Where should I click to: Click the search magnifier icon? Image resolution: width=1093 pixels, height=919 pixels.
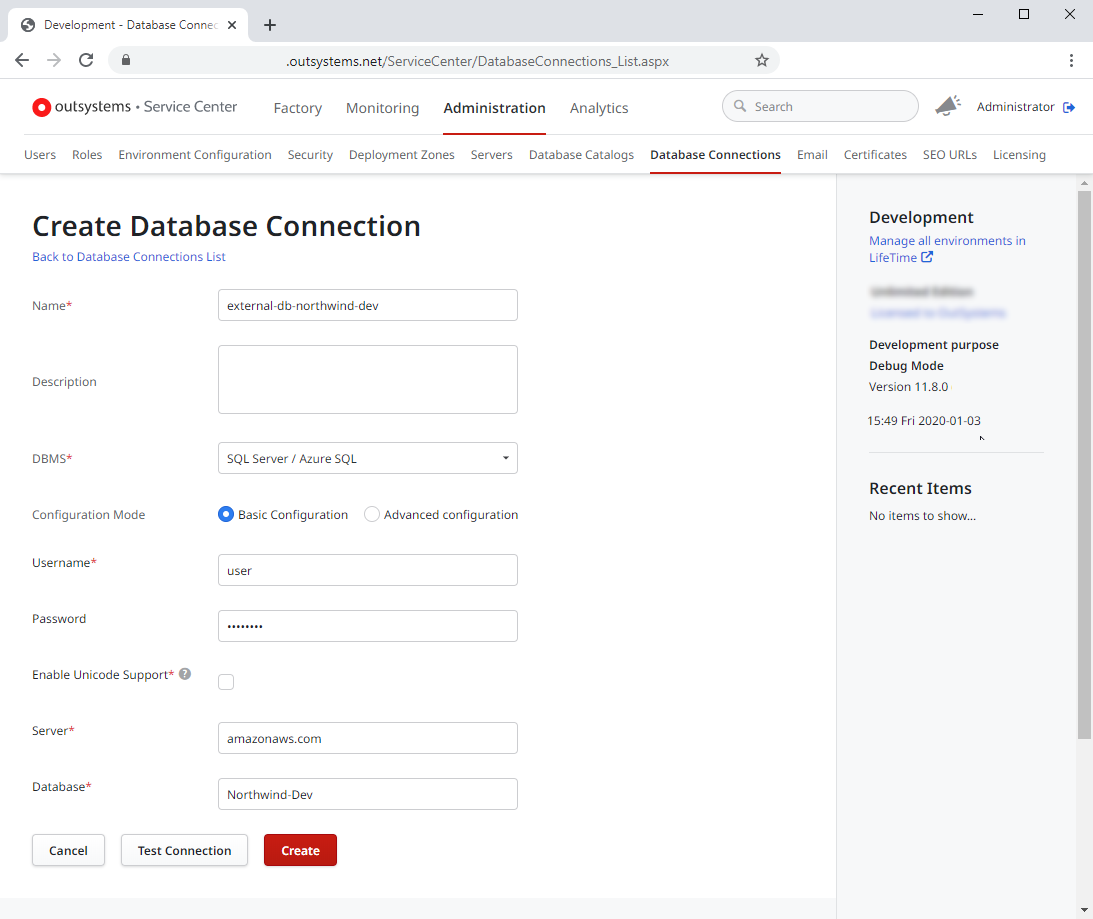click(x=739, y=106)
